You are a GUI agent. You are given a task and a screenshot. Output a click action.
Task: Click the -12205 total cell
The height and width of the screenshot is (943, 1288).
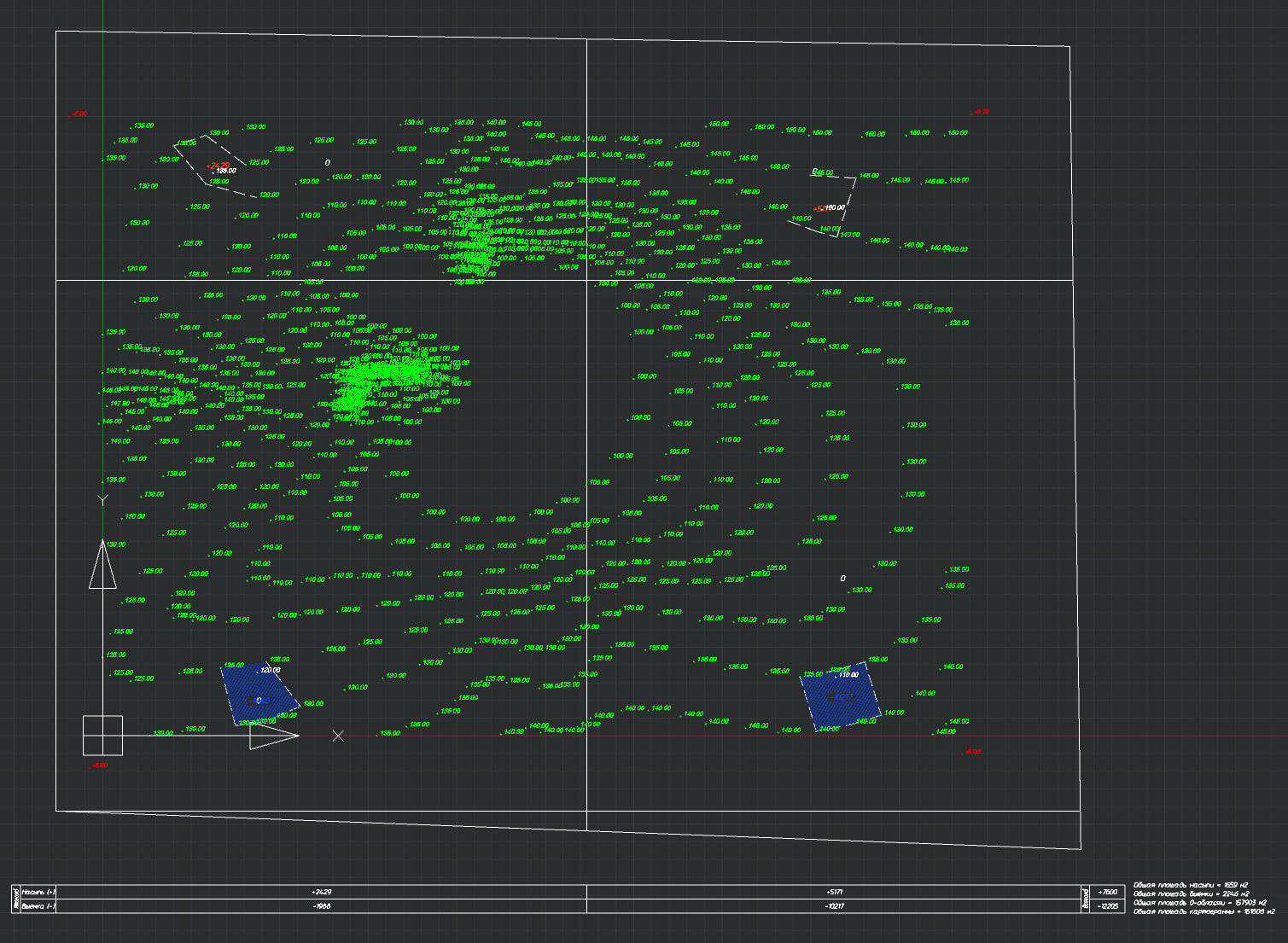coord(1109,906)
